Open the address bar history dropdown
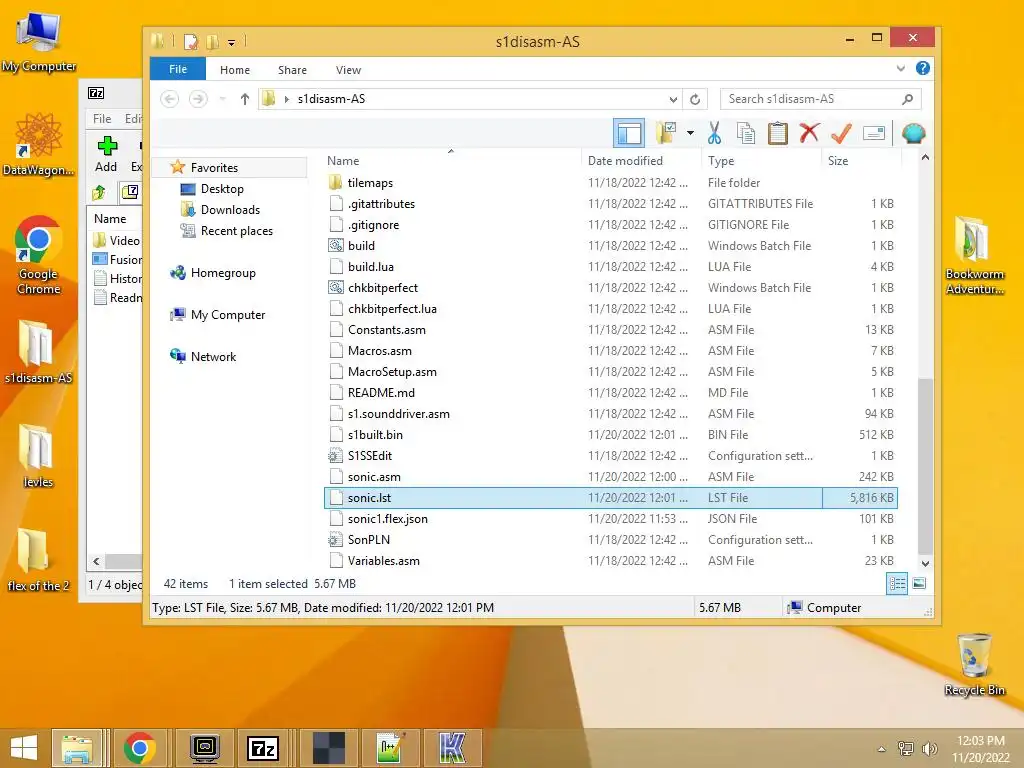 673,99
